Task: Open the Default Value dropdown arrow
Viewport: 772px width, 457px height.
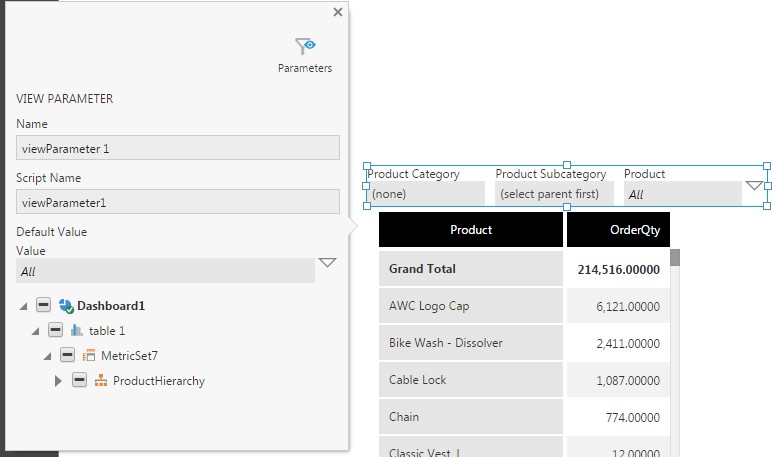Action: click(327, 263)
